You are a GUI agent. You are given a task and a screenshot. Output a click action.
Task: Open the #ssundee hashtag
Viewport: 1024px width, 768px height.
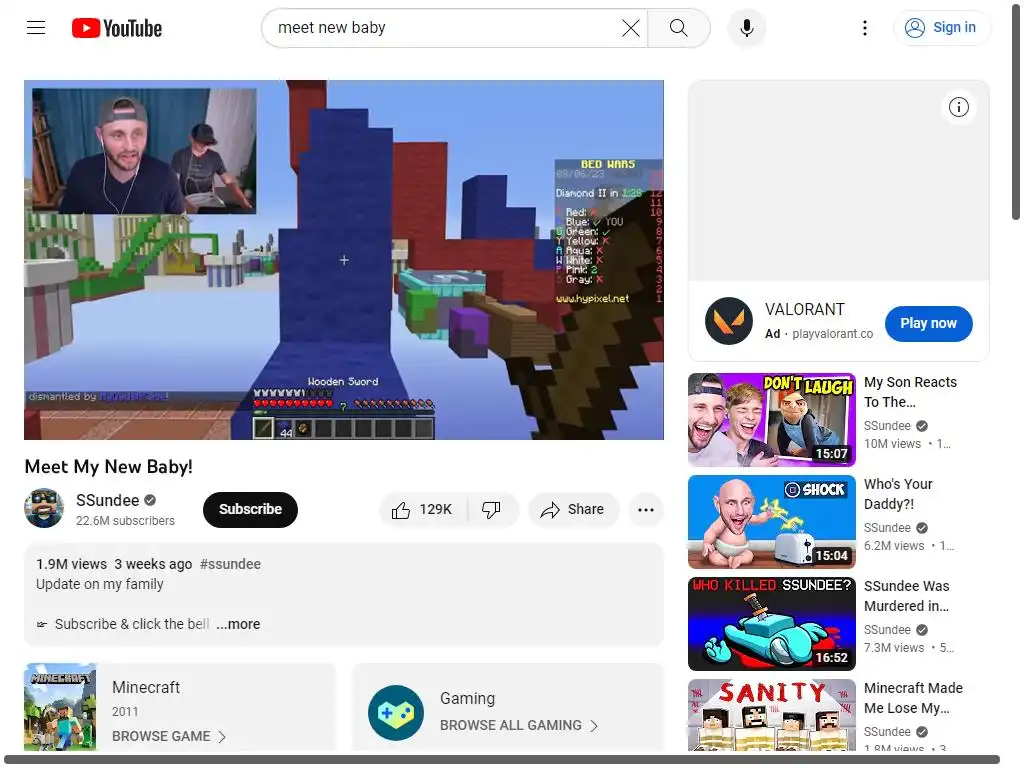(231, 564)
